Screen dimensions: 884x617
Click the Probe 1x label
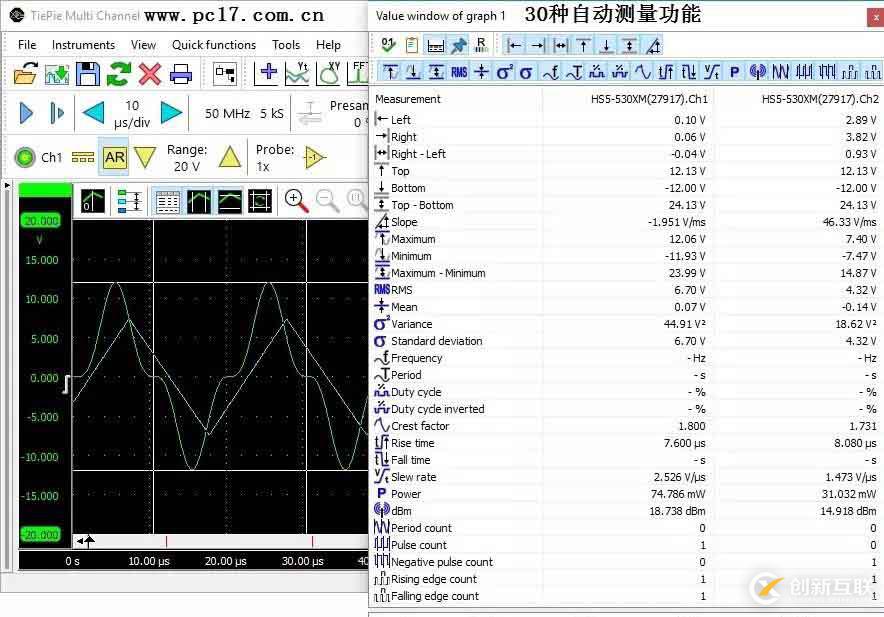275,158
